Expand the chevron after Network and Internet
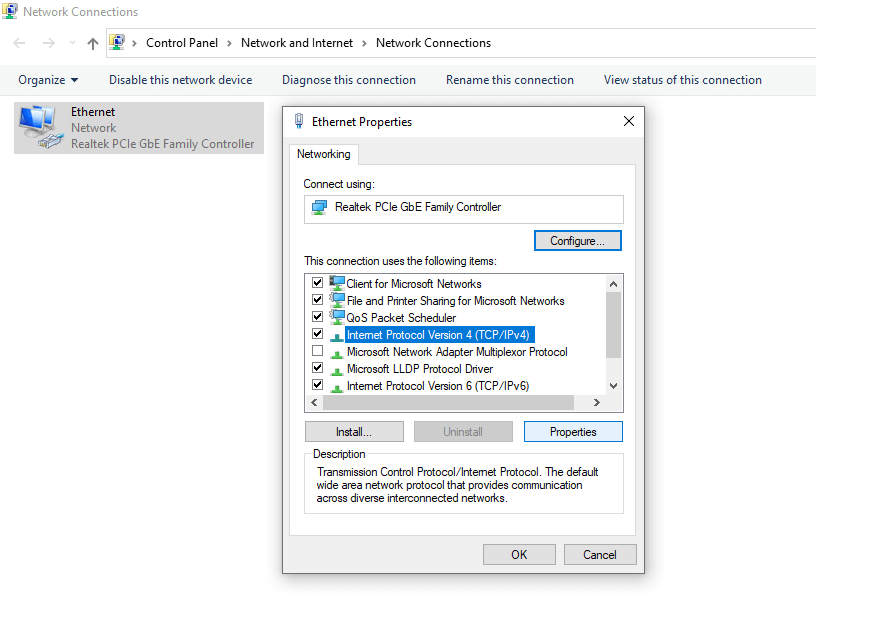 [364, 43]
